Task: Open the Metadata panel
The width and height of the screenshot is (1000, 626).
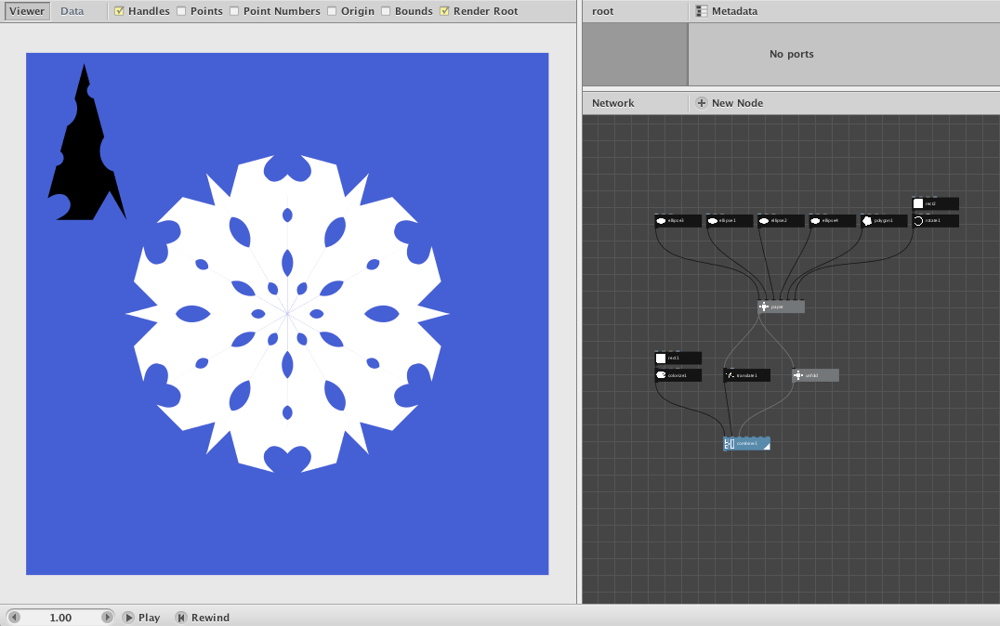Action: click(726, 11)
